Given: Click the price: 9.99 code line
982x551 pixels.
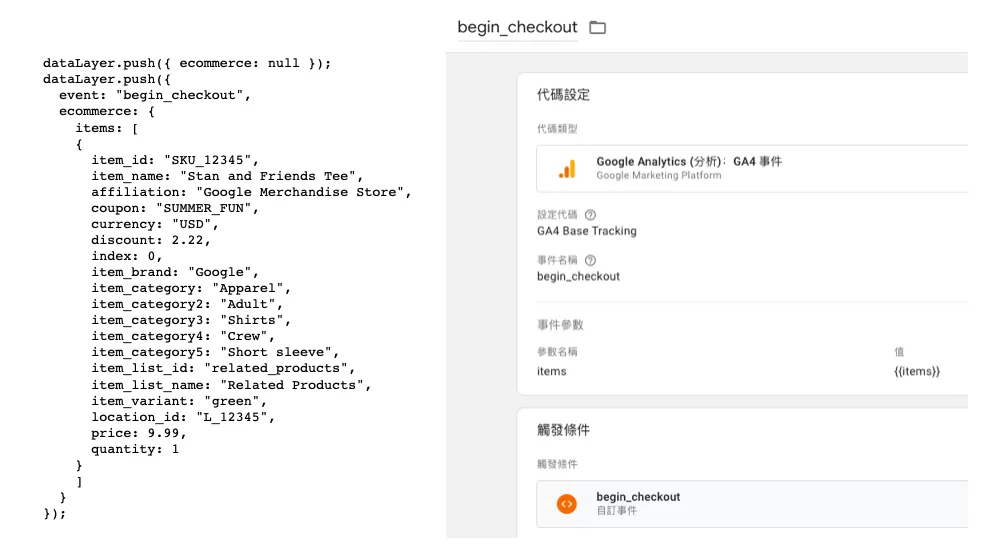Looking at the screenshot, I should 138,433.
